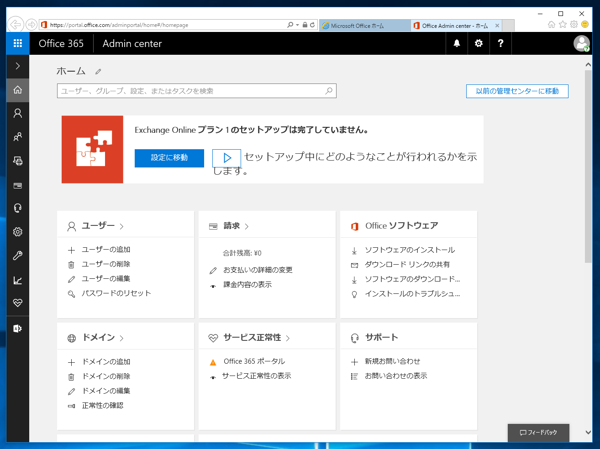Open the Support headset icon in sidebar
The image size is (600, 449).
coord(18,208)
